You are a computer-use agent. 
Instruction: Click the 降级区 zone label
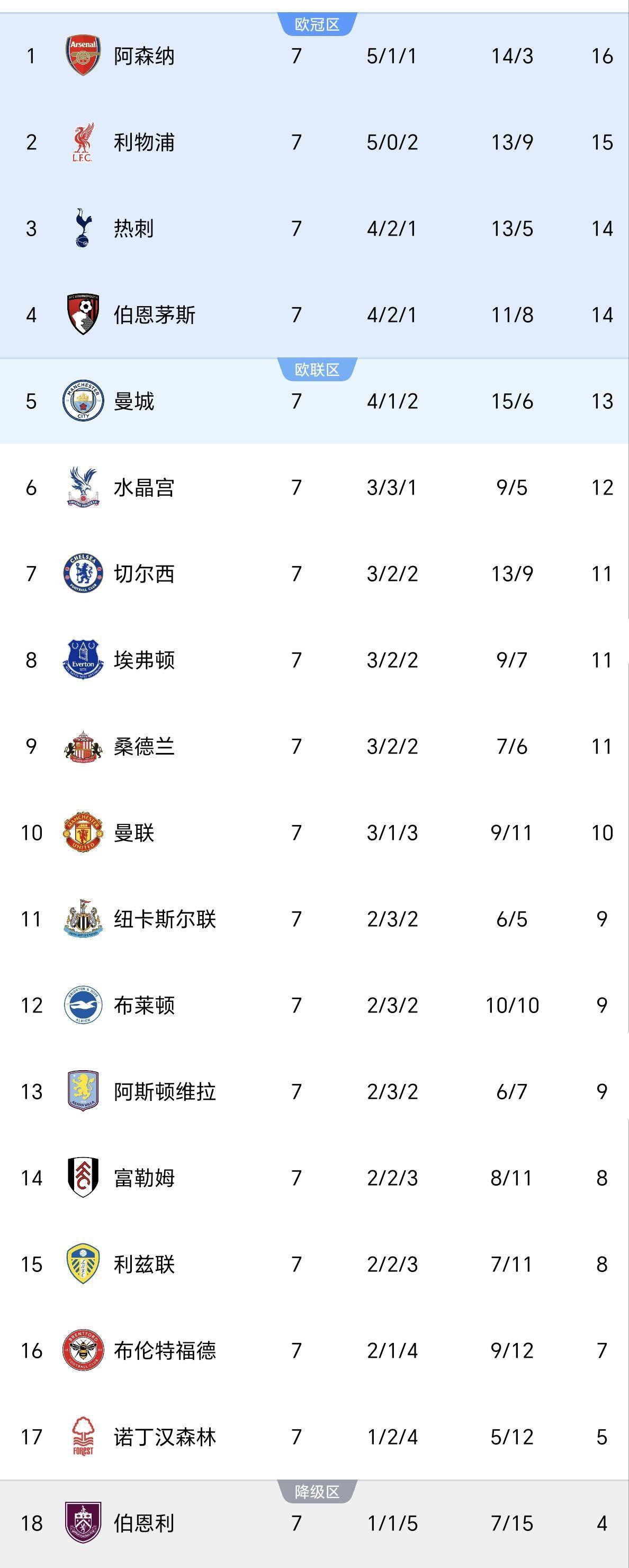[x=317, y=1492]
